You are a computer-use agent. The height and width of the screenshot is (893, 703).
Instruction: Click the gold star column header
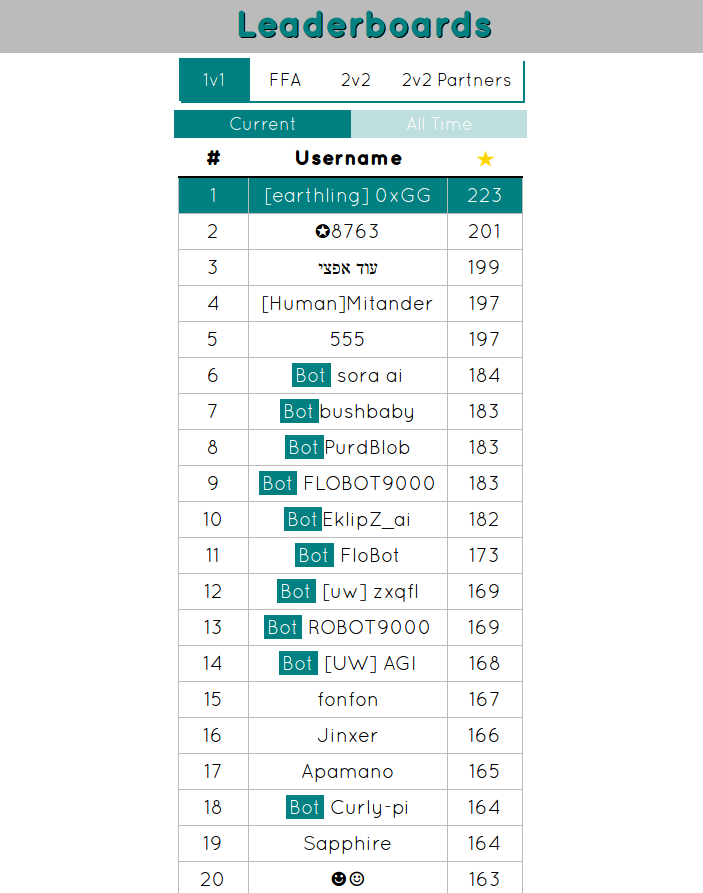485,159
